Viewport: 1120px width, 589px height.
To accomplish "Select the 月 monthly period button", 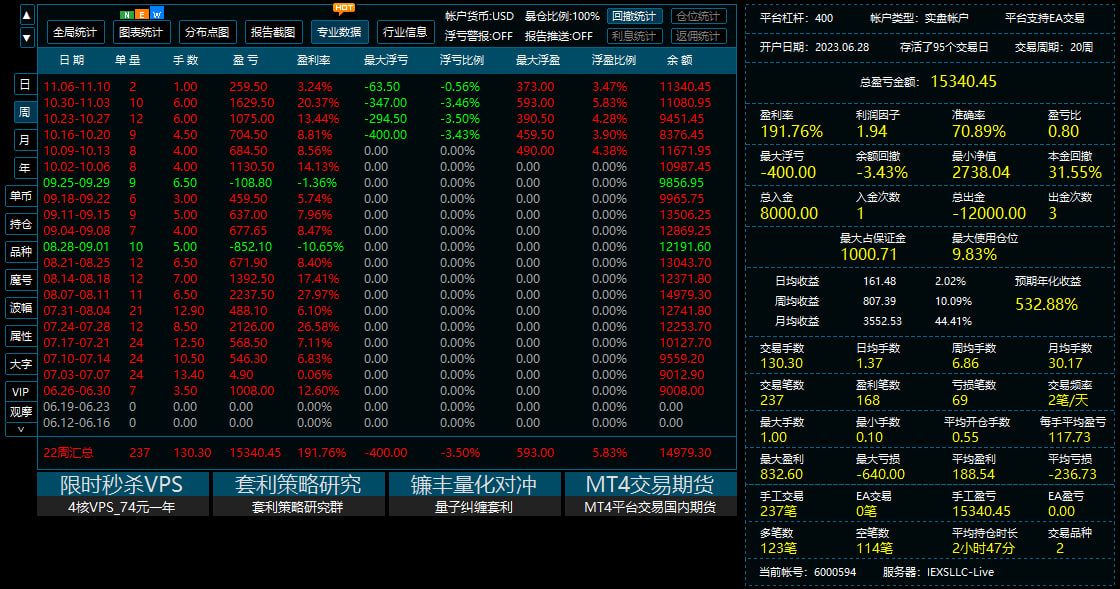I will (24, 140).
